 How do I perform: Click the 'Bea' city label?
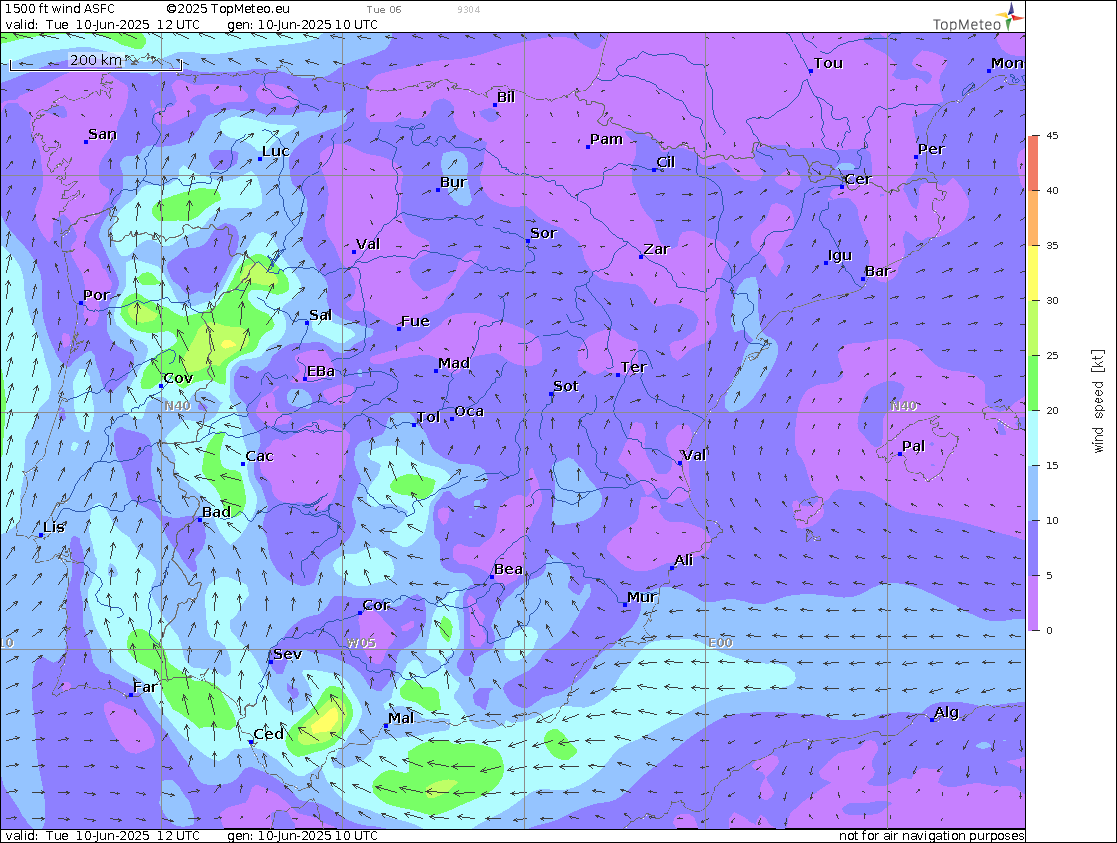point(509,569)
